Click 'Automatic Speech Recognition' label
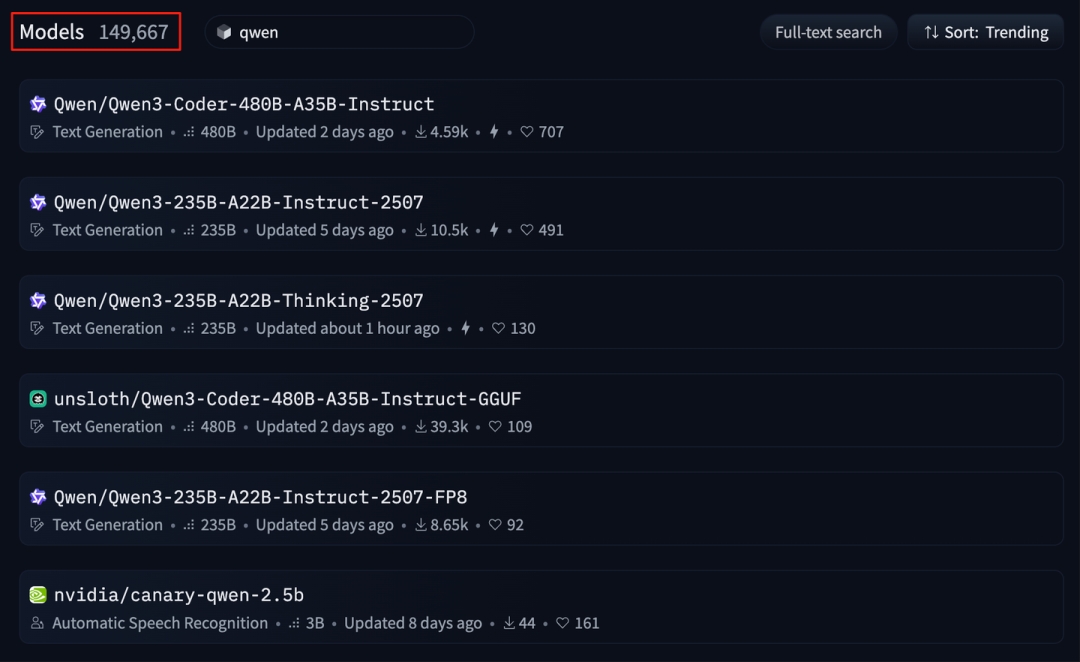 pos(160,623)
